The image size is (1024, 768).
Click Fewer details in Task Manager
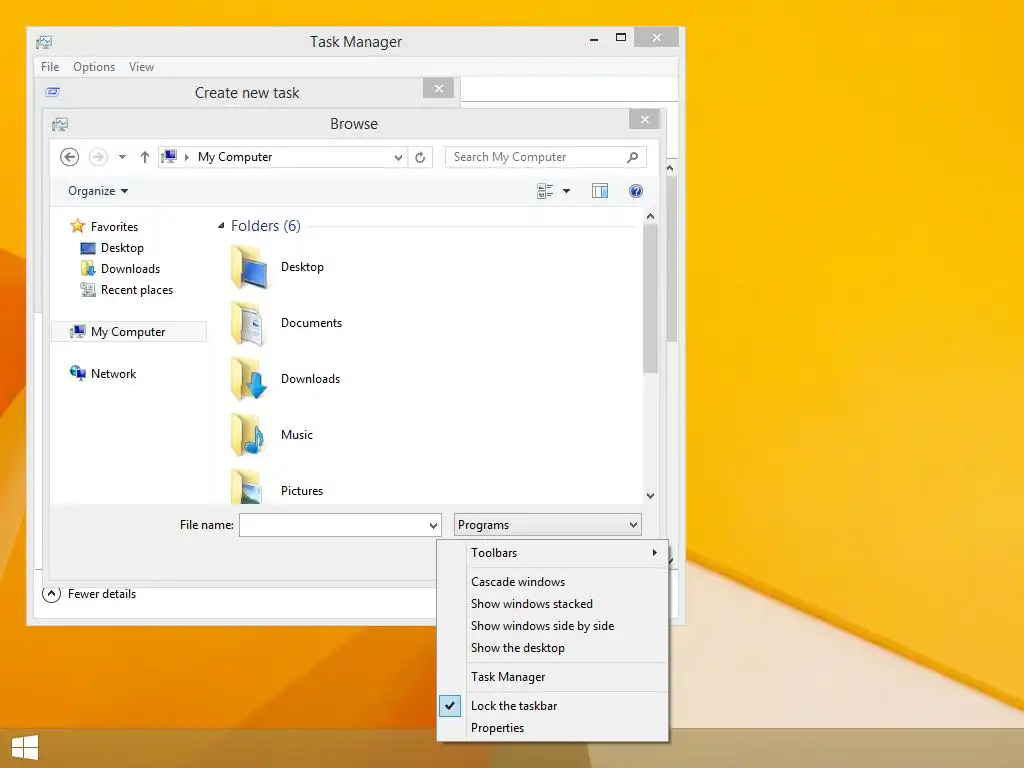pos(89,594)
